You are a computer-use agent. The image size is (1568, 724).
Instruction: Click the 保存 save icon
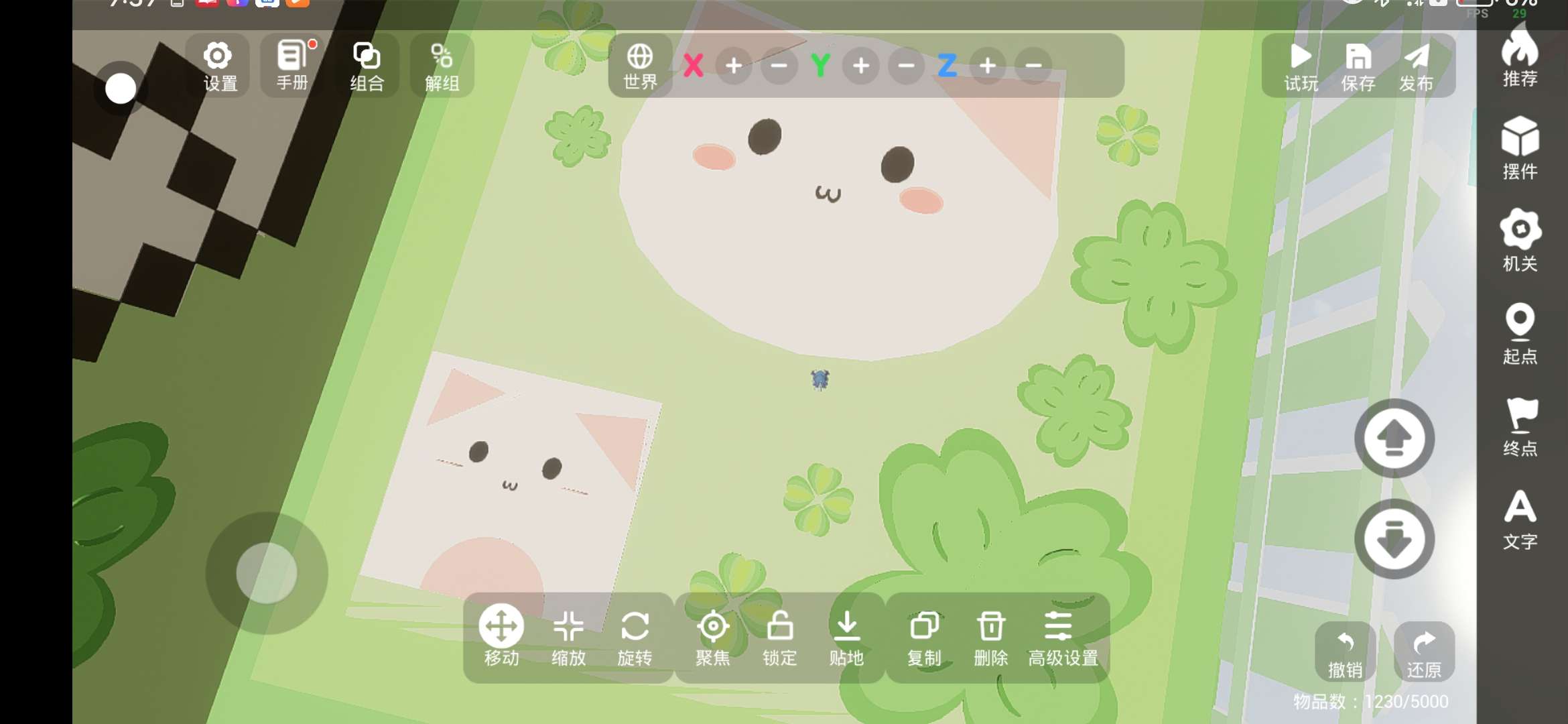(x=1358, y=65)
